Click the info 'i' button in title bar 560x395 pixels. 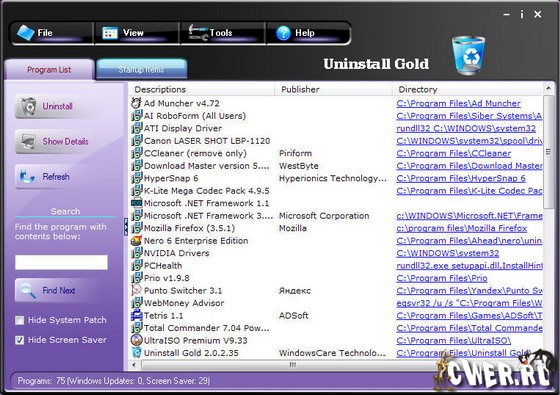click(x=522, y=14)
